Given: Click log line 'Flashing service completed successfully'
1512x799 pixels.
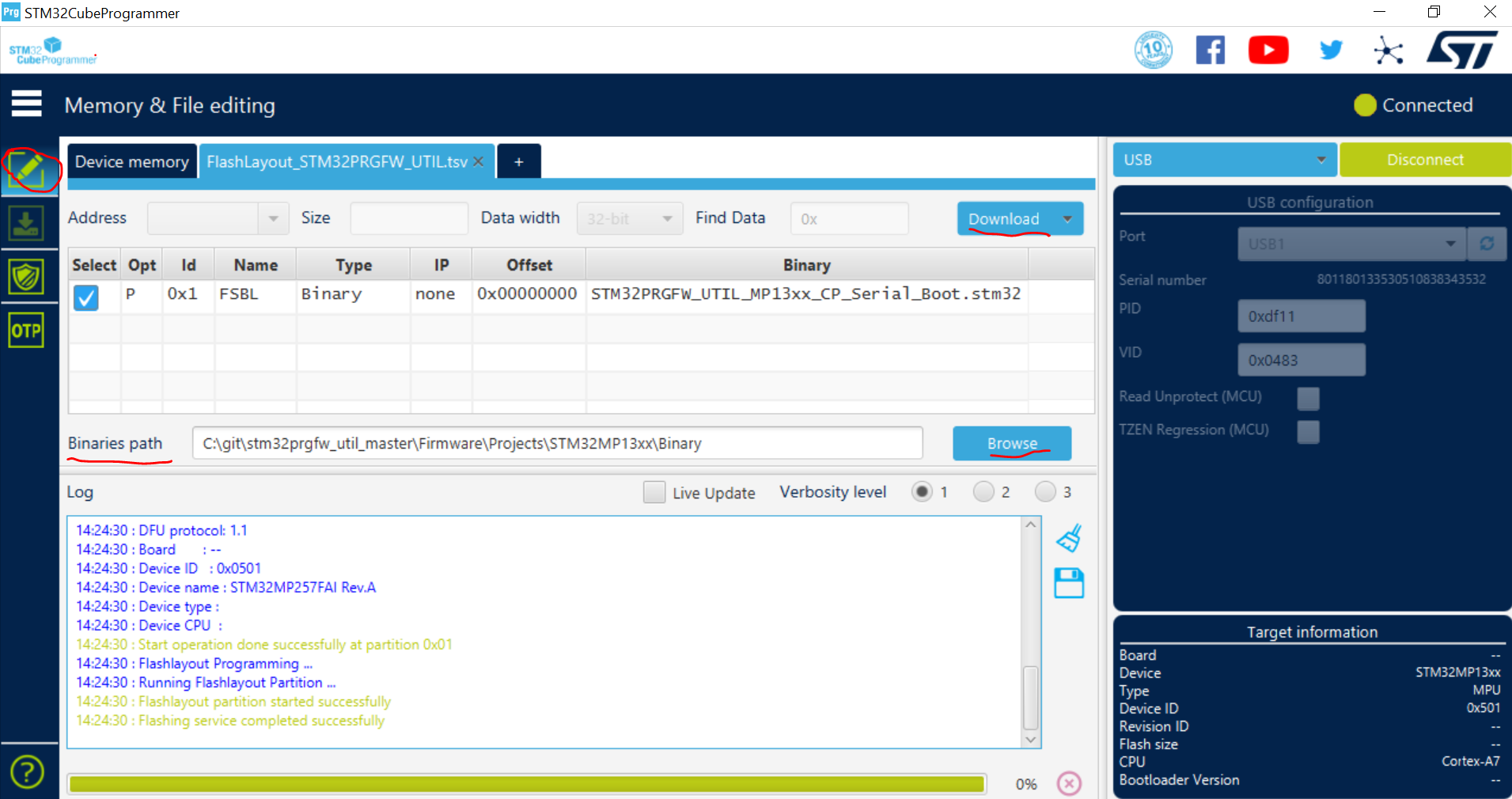Looking at the screenshot, I should pyautogui.click(x=230, y=721).
